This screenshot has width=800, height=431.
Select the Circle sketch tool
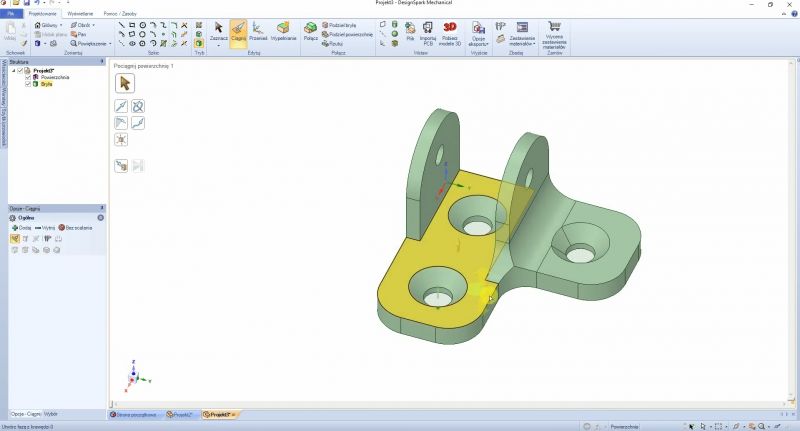pos(143,25)
